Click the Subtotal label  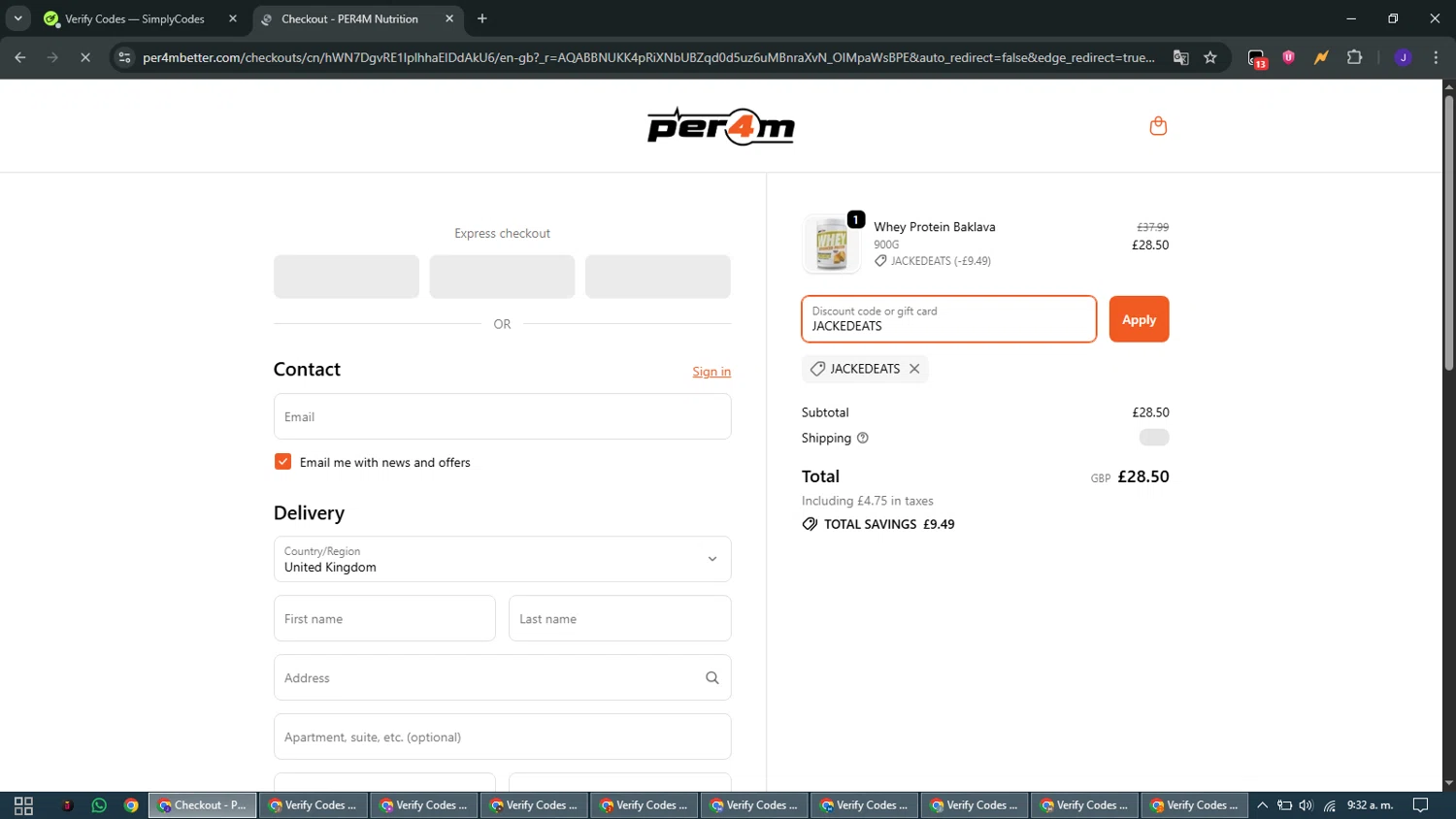pyautogui.click(x=825, y=412)
